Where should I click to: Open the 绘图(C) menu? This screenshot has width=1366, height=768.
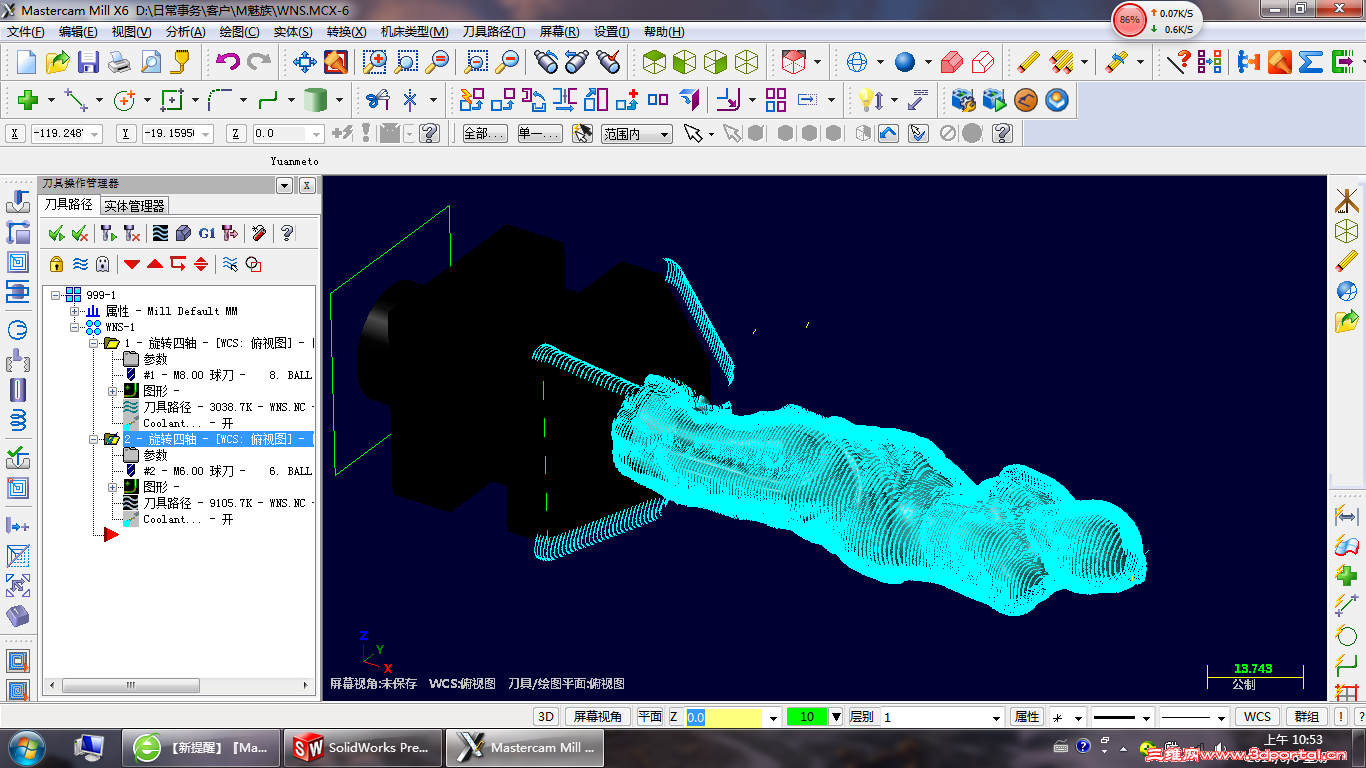[x=239, y=32]
